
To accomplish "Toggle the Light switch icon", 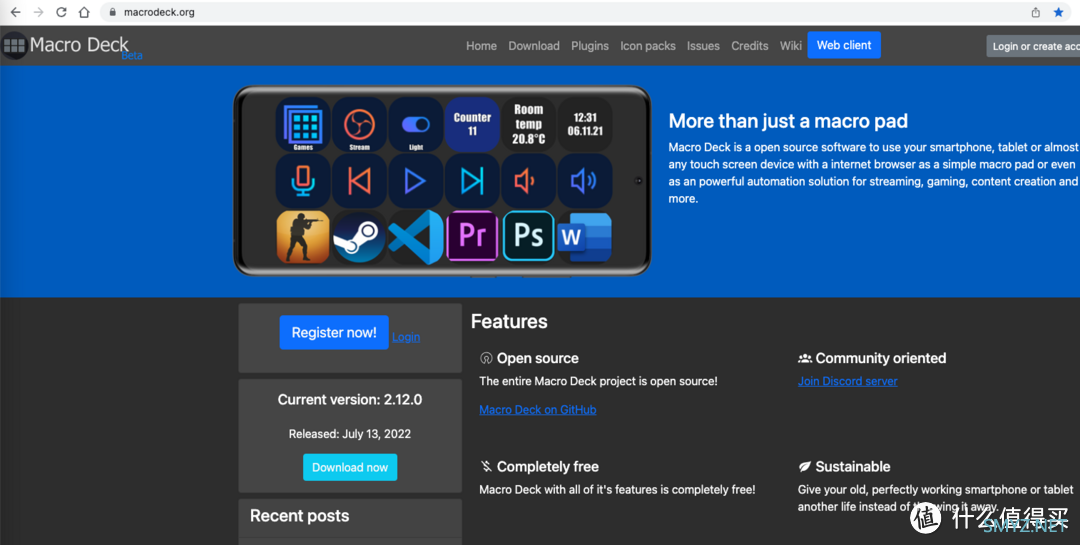I will [x=415, y=125].
